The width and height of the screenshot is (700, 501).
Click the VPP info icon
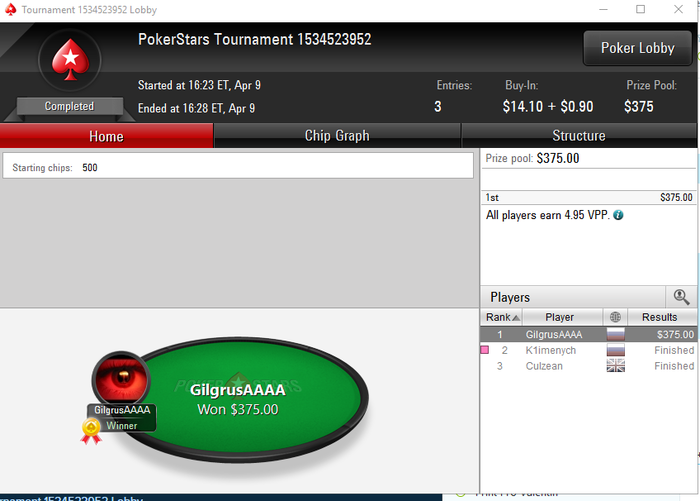(618, 215)
